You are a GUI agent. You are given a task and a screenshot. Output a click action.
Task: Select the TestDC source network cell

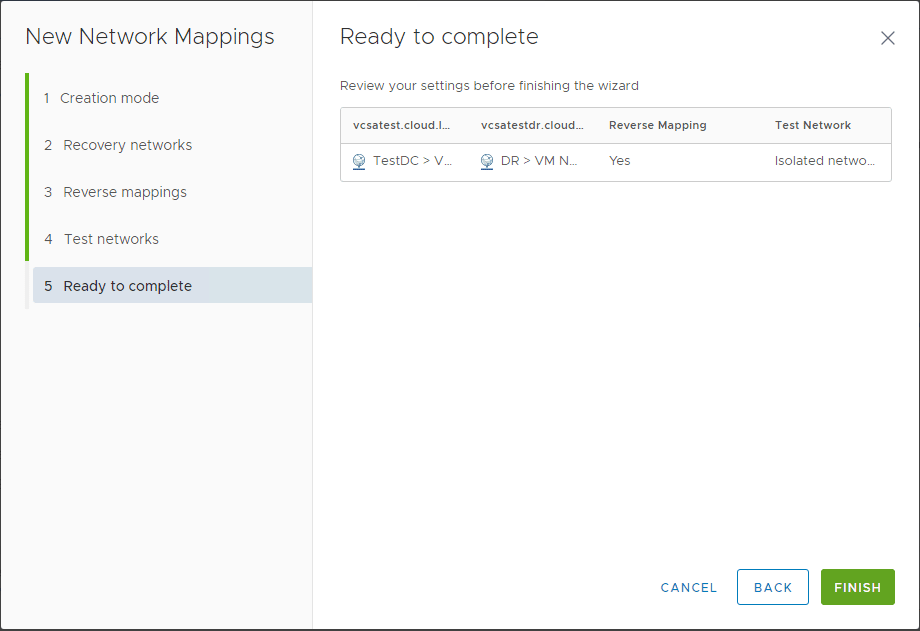point(412,161)
